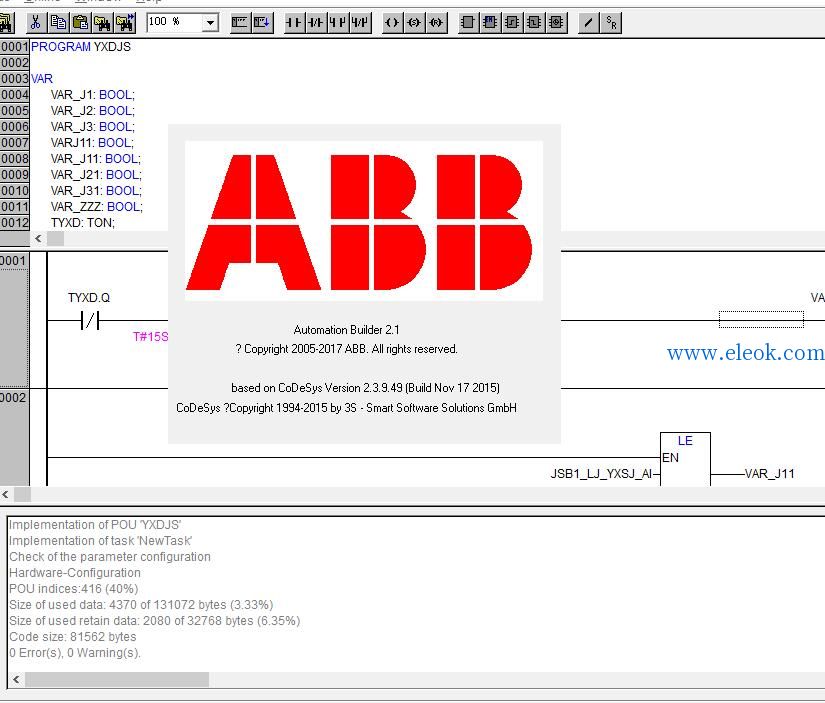This screenshot has width=825, height=703.
Task: Dismiss the Automation Builder splash by clicking the ABB logo
Action: 364,222
